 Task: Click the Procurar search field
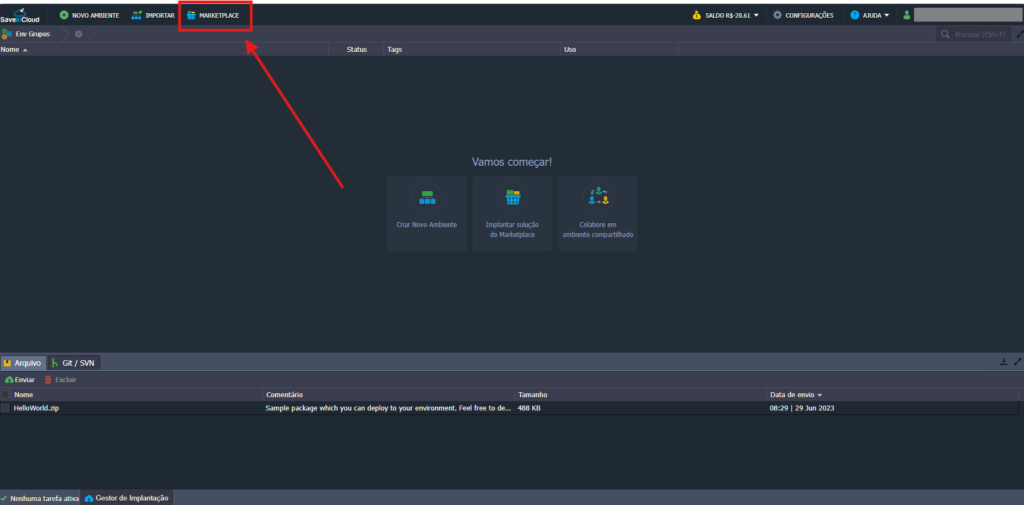pos(980,34)
